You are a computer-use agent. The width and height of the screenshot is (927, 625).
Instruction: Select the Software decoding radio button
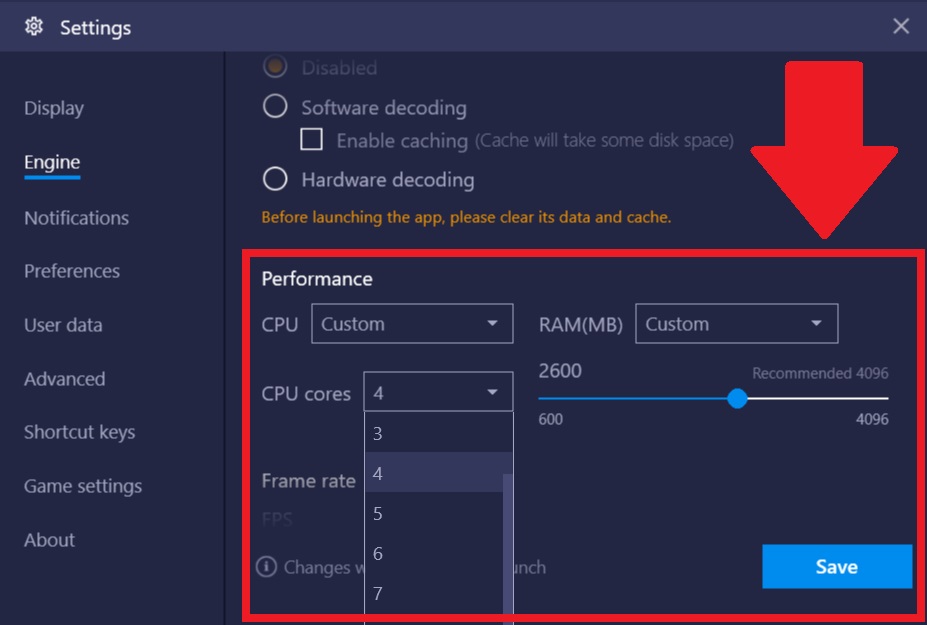point(275,106)
